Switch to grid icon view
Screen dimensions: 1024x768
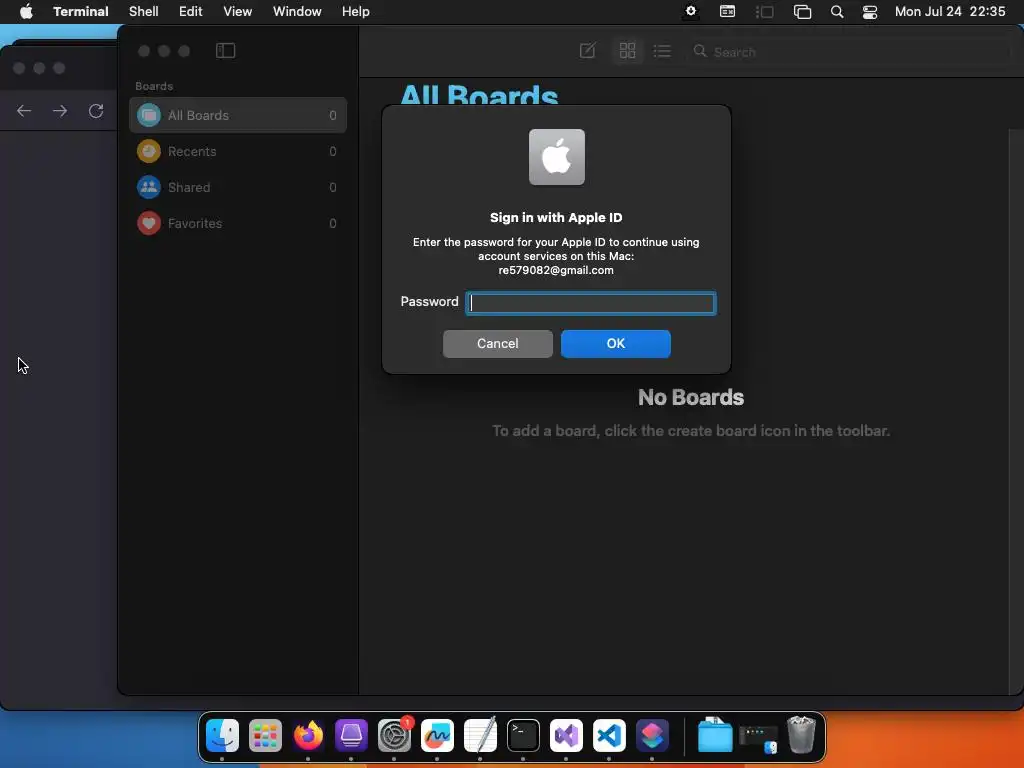pyautogui.click(x=628, y=51)
